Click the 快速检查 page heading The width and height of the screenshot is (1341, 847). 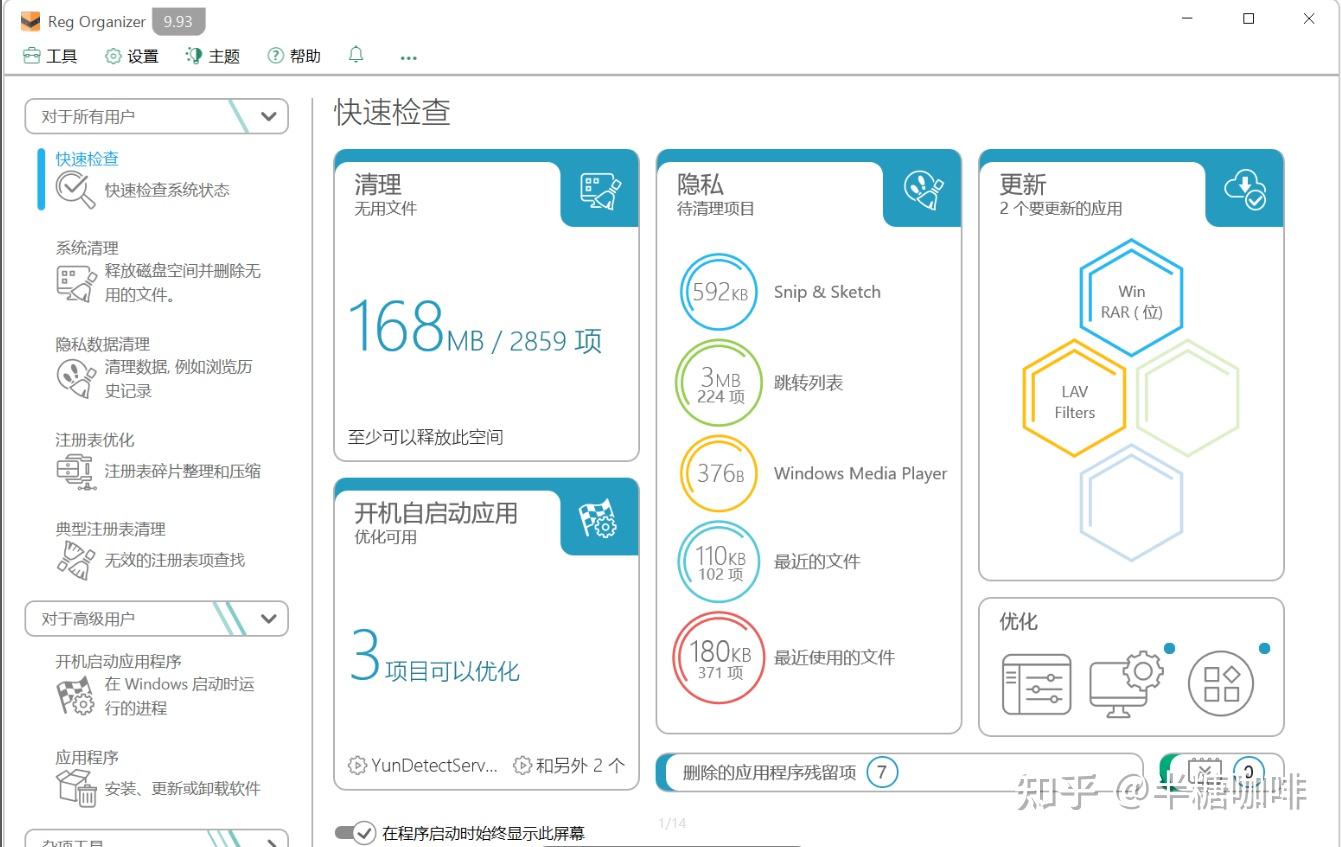(392, 112)
